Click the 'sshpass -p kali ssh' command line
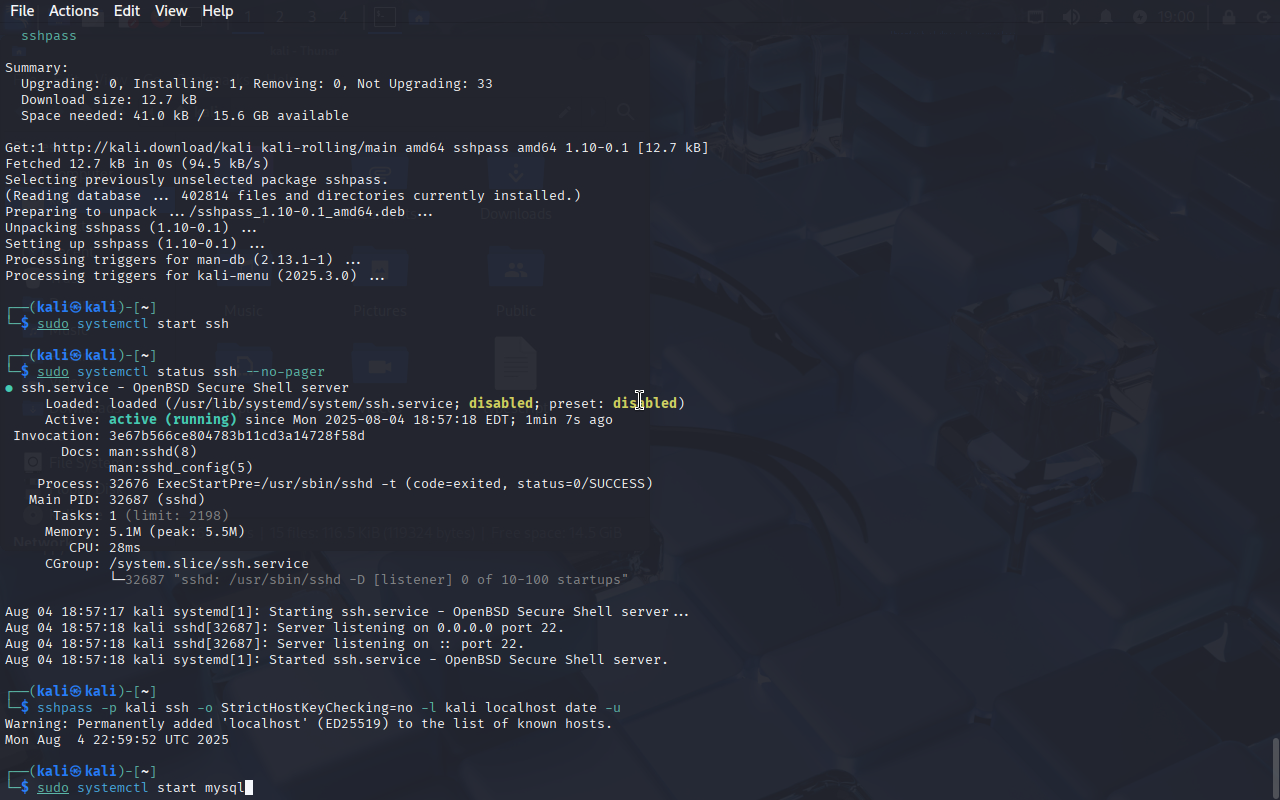 point(329,708)
